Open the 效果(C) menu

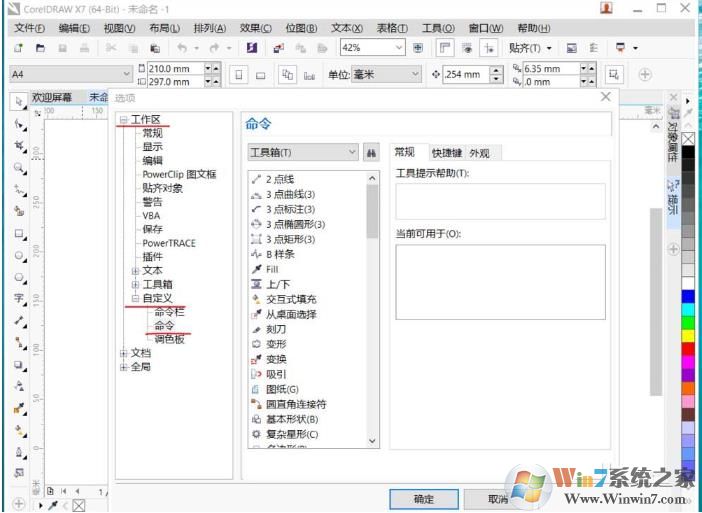click(255, 28)
